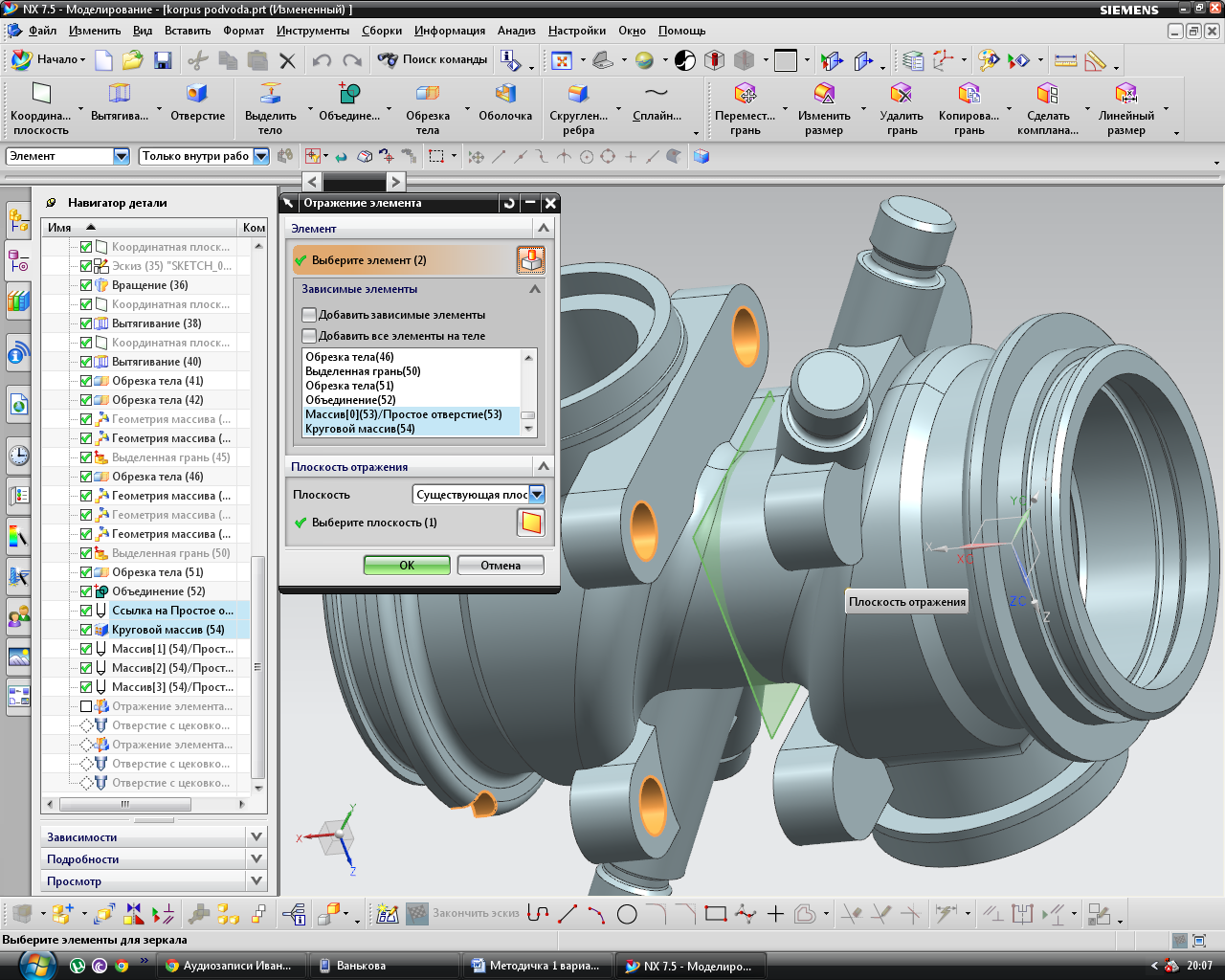Select the Вытягивание extrude tool
Viewport: 1225px width, 980px height.
[120, 102]
